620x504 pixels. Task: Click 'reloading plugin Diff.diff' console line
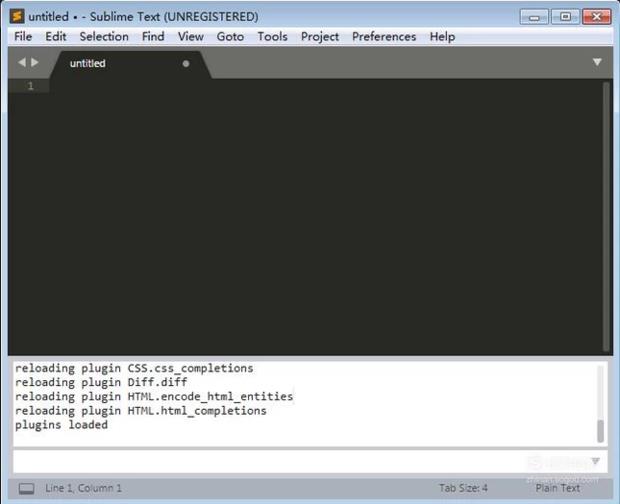101,382
